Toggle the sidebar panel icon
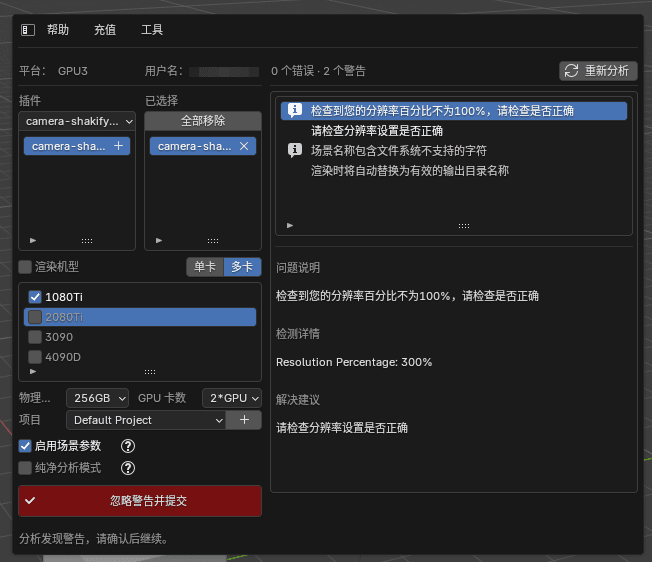This screenshot has height=562, width=652. coord(28,30)
